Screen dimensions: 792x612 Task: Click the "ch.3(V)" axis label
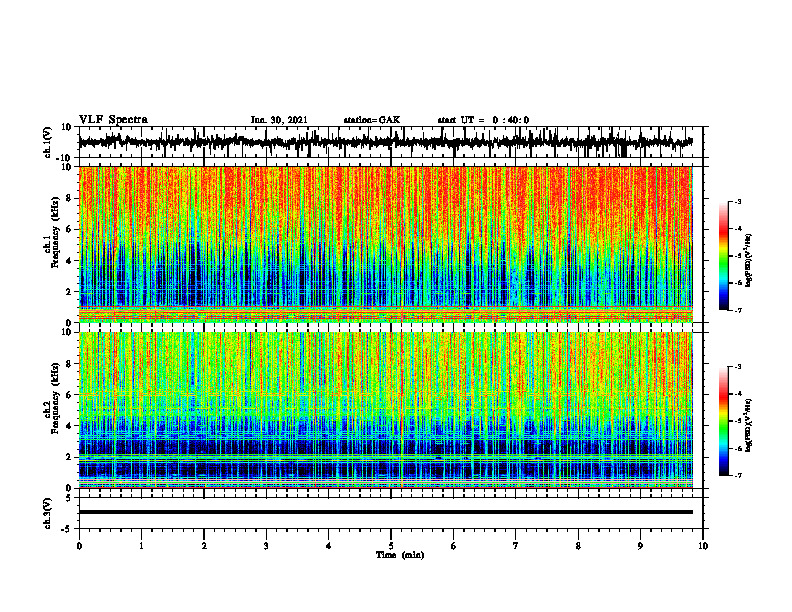(48, 513)
